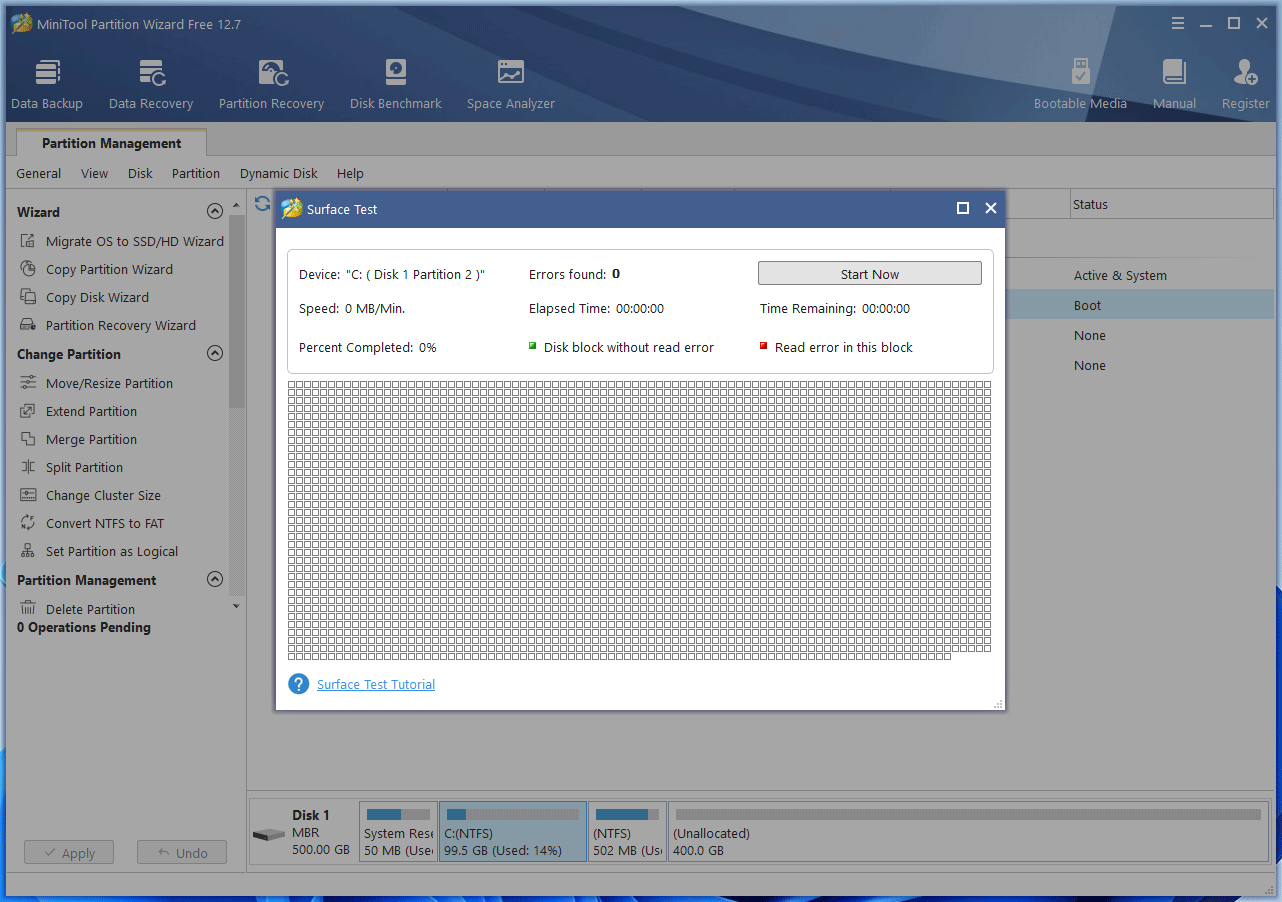Click Partition Recovery Wizard sidebar icon
The width and height of the screenshot is (1282, 902).
[x=28, y=325]
